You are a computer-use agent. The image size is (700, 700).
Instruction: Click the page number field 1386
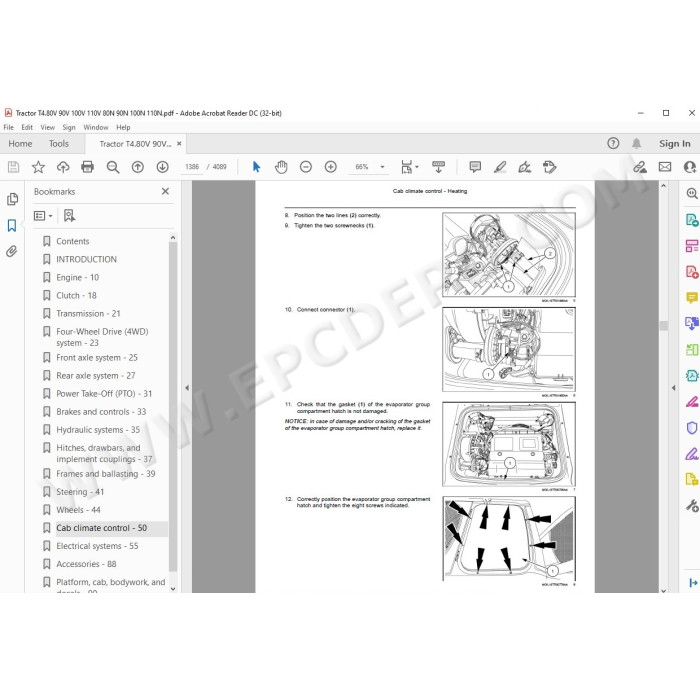[x=192, y=167]
